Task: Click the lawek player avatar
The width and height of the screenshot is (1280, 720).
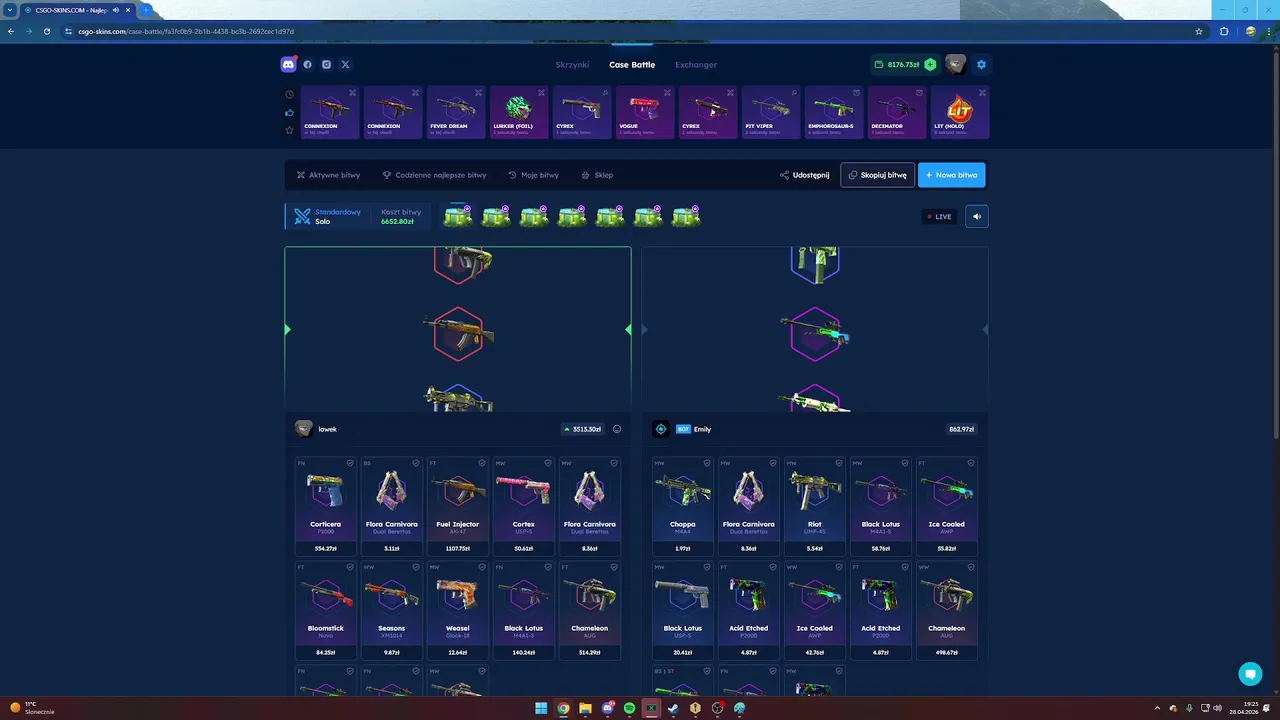Action: 304,429
